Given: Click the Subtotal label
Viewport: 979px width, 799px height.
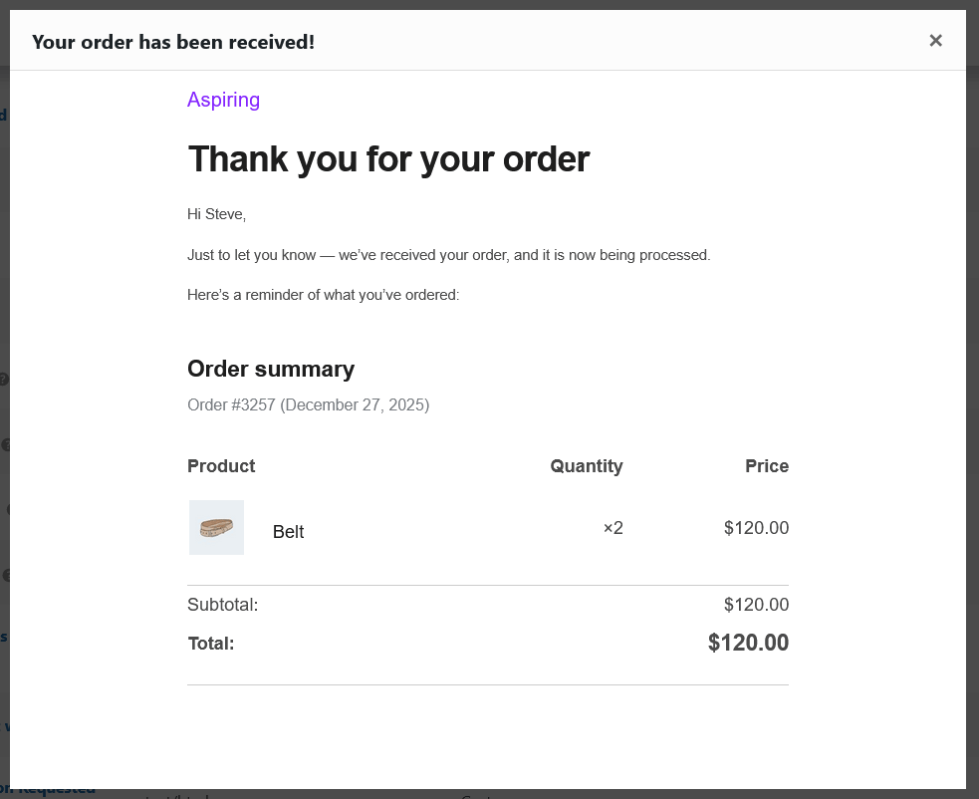Looking at the screenshot, I should tap(222, 605).
